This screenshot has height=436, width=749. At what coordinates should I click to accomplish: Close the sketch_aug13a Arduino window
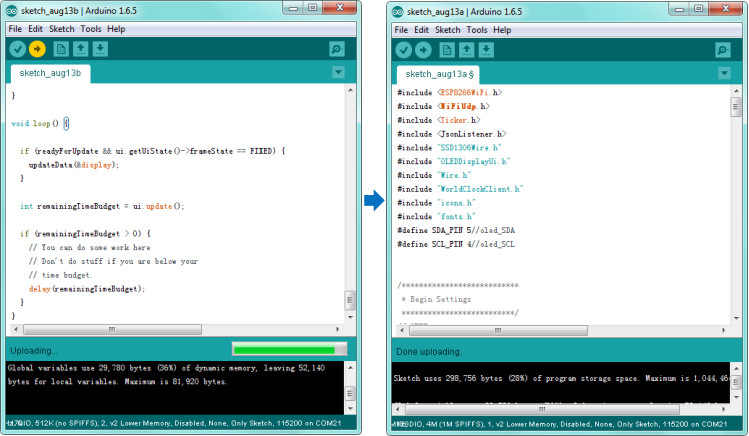(x=726, y=9)
